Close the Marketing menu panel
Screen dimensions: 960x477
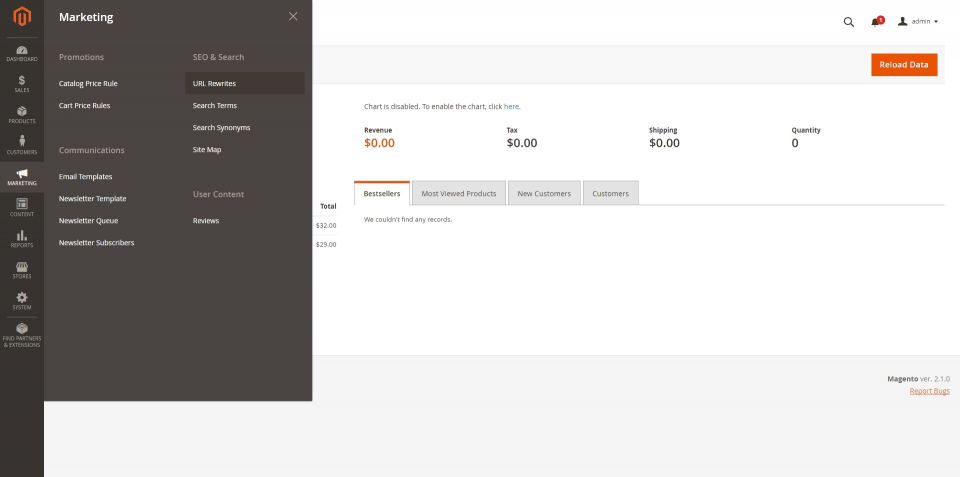293,16
